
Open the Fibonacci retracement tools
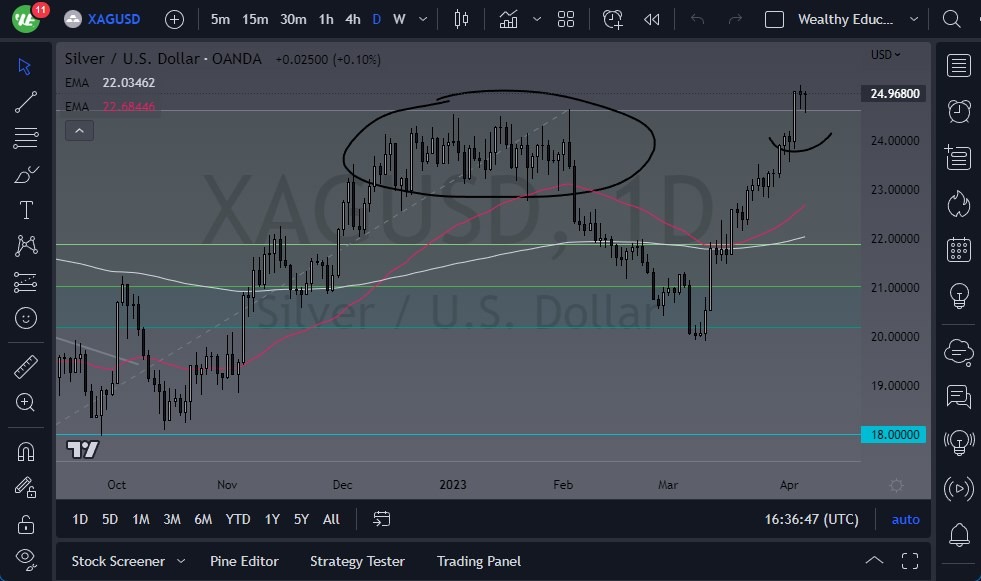(x=25, y=138)
